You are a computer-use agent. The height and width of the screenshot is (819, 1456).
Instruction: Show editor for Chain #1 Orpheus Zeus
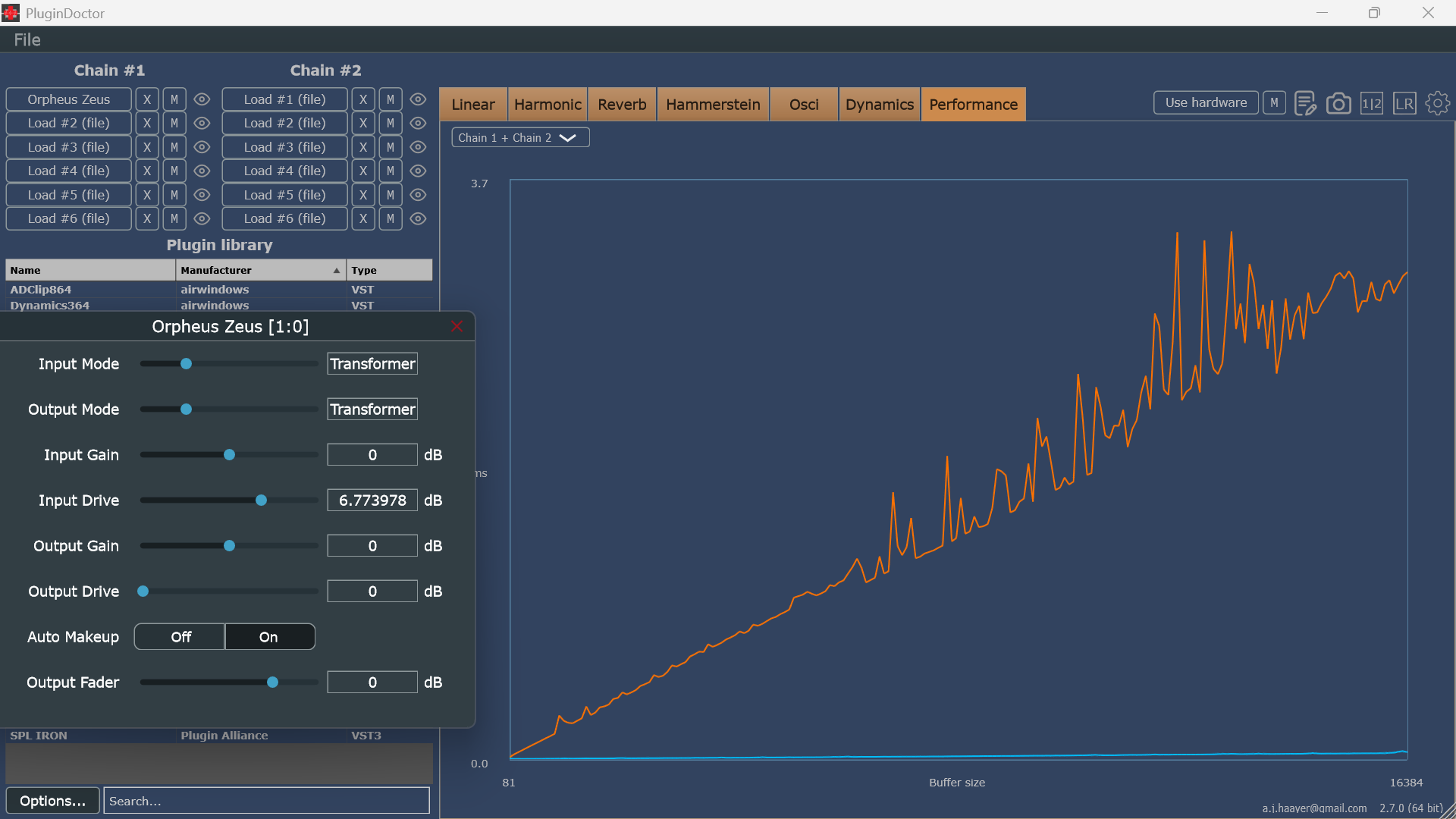[x=202, y=99]
